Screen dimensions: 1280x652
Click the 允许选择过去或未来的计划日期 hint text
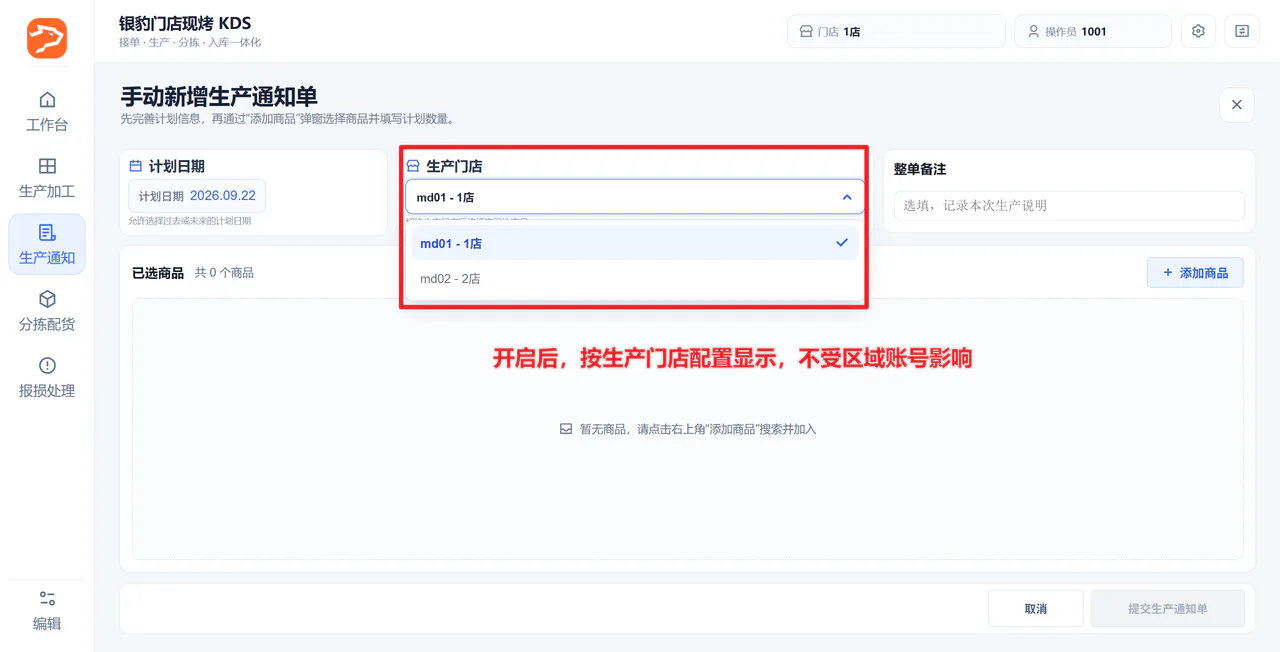190,221
